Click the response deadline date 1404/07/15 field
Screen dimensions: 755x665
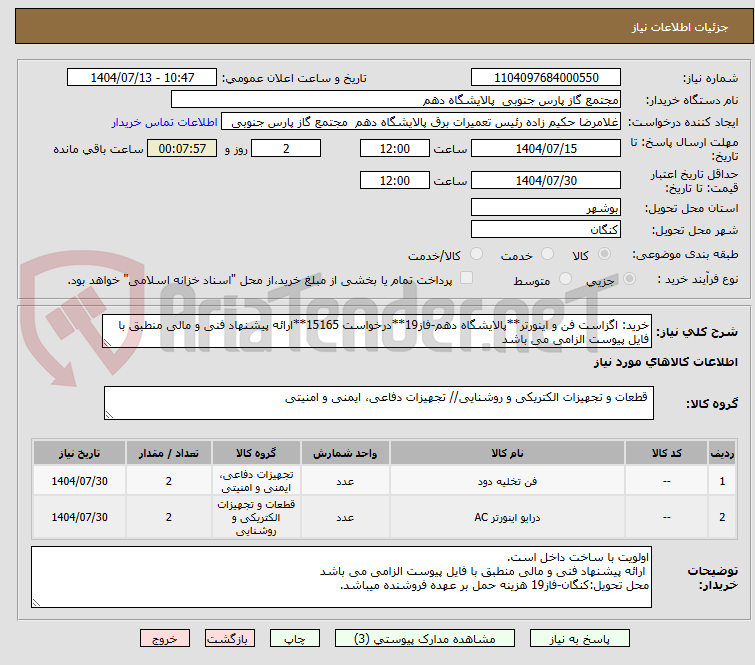pyautogui.click(x=546, y=148)
